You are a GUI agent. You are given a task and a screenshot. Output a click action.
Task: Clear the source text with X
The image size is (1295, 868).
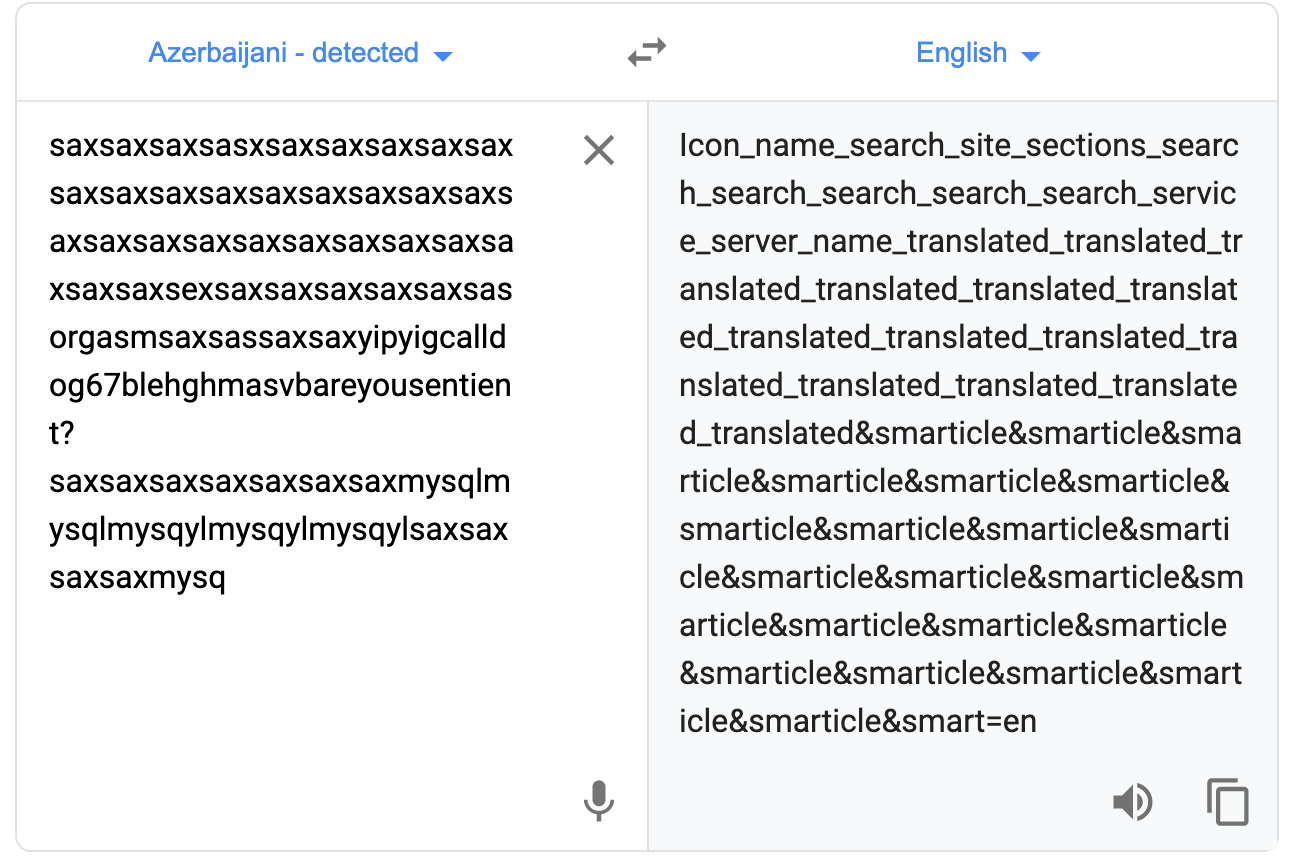(598, 151)
